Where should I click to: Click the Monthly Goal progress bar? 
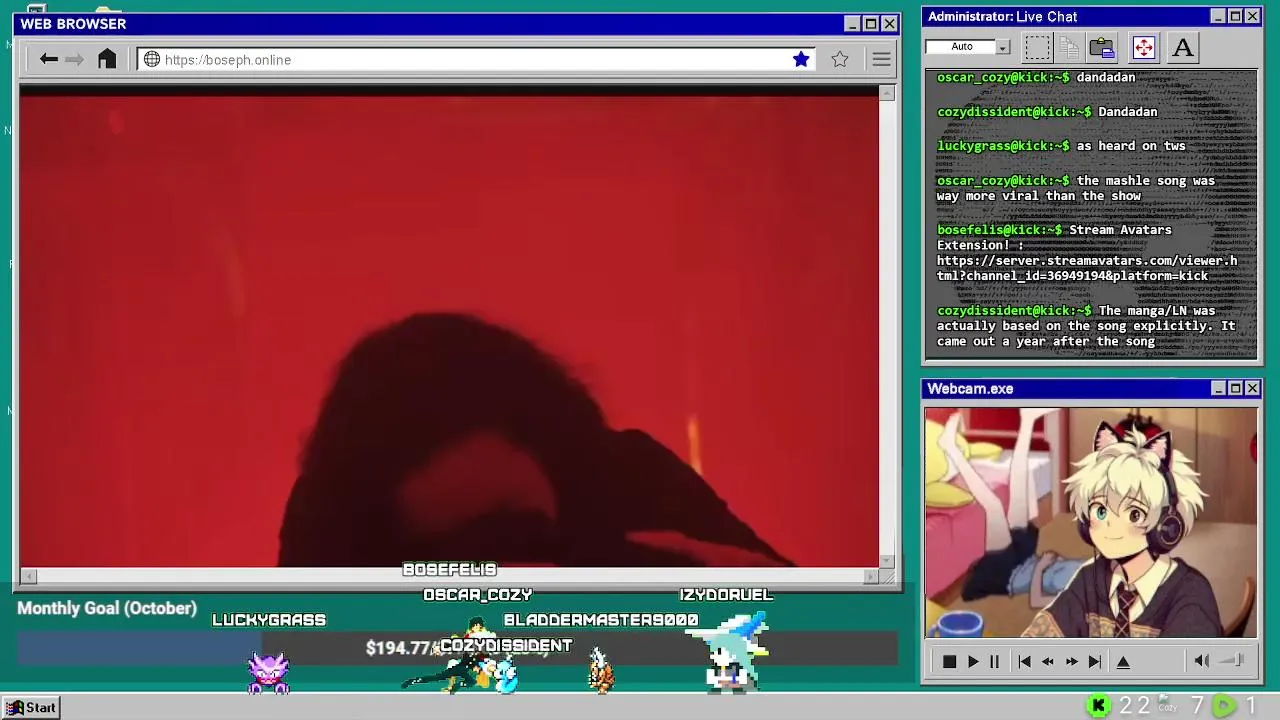pos(457,648)
